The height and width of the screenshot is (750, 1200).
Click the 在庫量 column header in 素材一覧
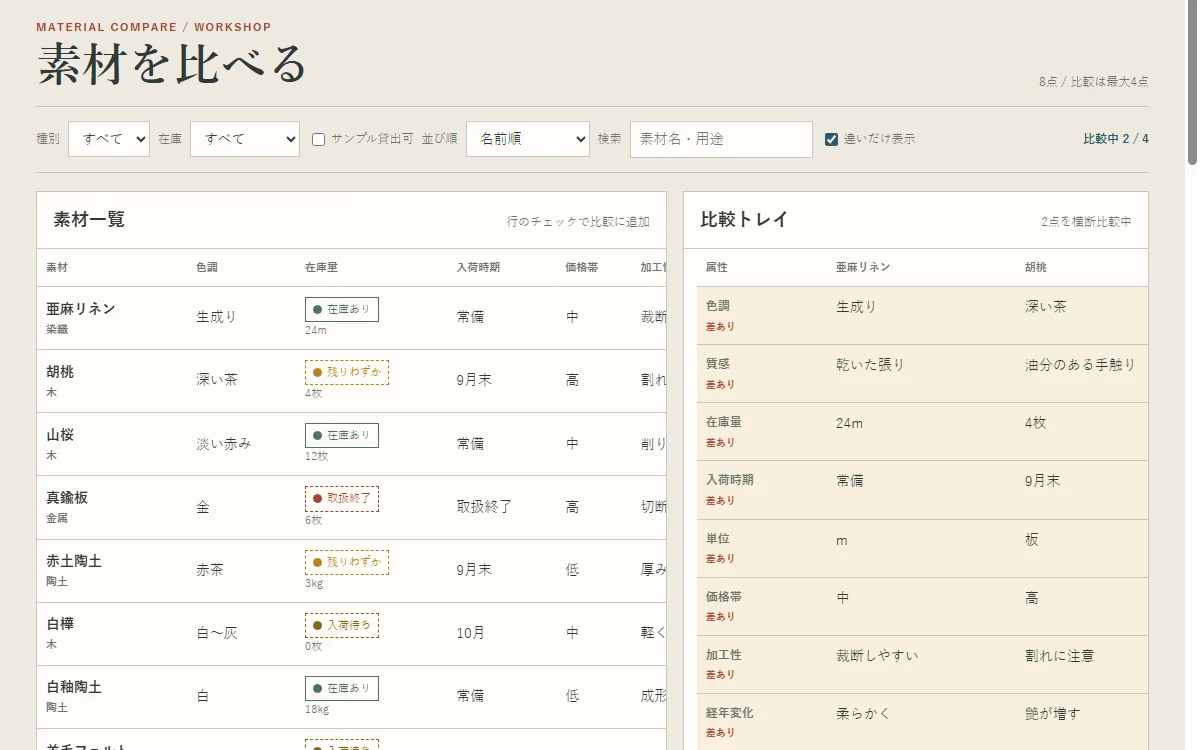coord(321,267)
